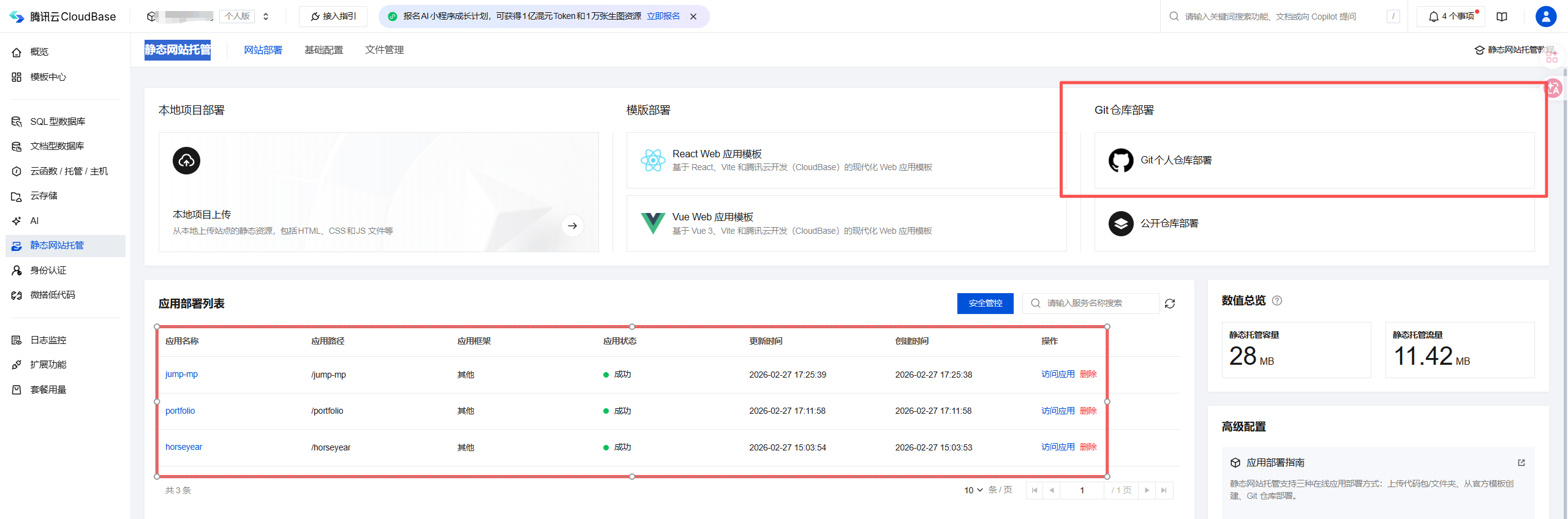Viewport: 1568px width, 519px height.
Task: Open the 日志监控 sidebar icon
Action: coord(17,340)
